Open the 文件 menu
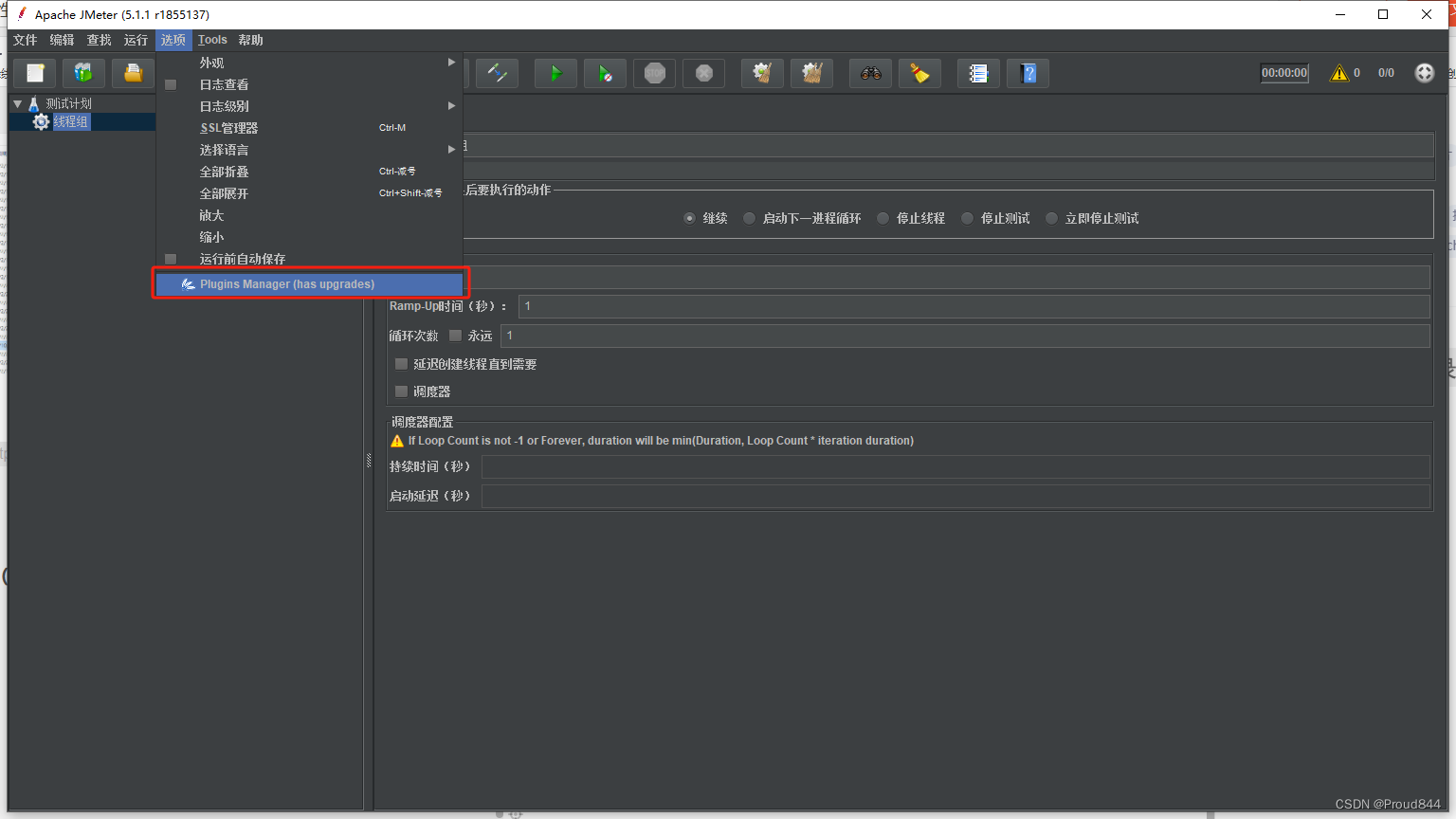The height and width of the screenshot is (819, 1456). click(26, 40)
